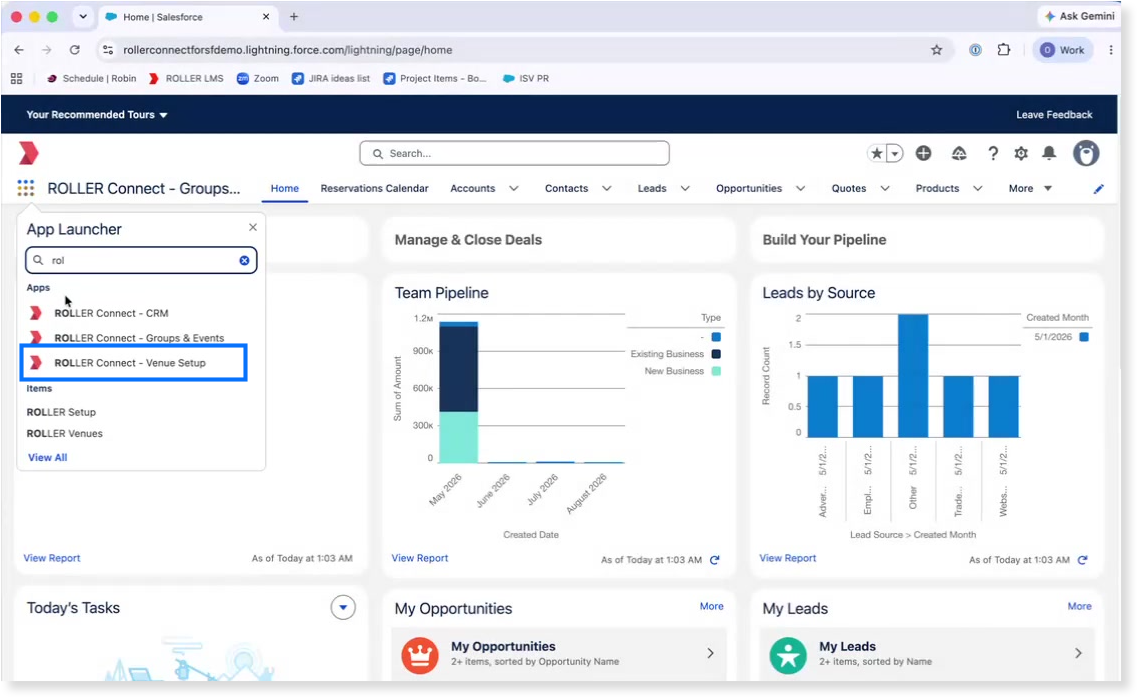Viewport: 1137px width, 697px height.
Task: Open the JIRA ideas list bookmark
Action: pos(331,78)
